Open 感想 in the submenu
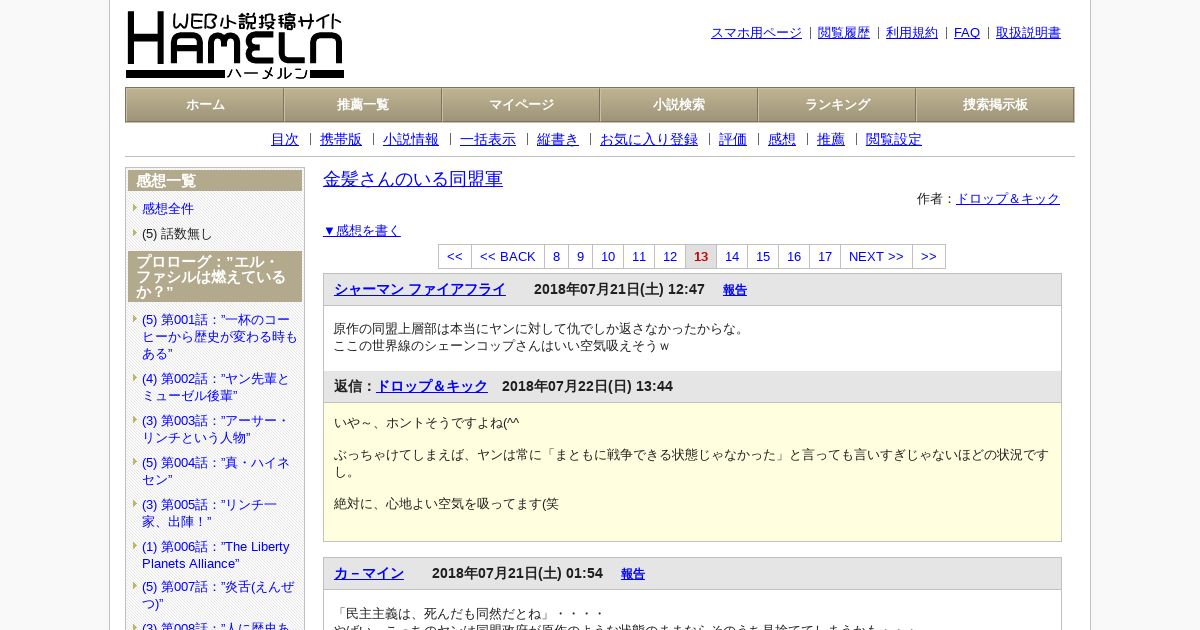This screenshot has height=630, width=1200. click(782, 140)
